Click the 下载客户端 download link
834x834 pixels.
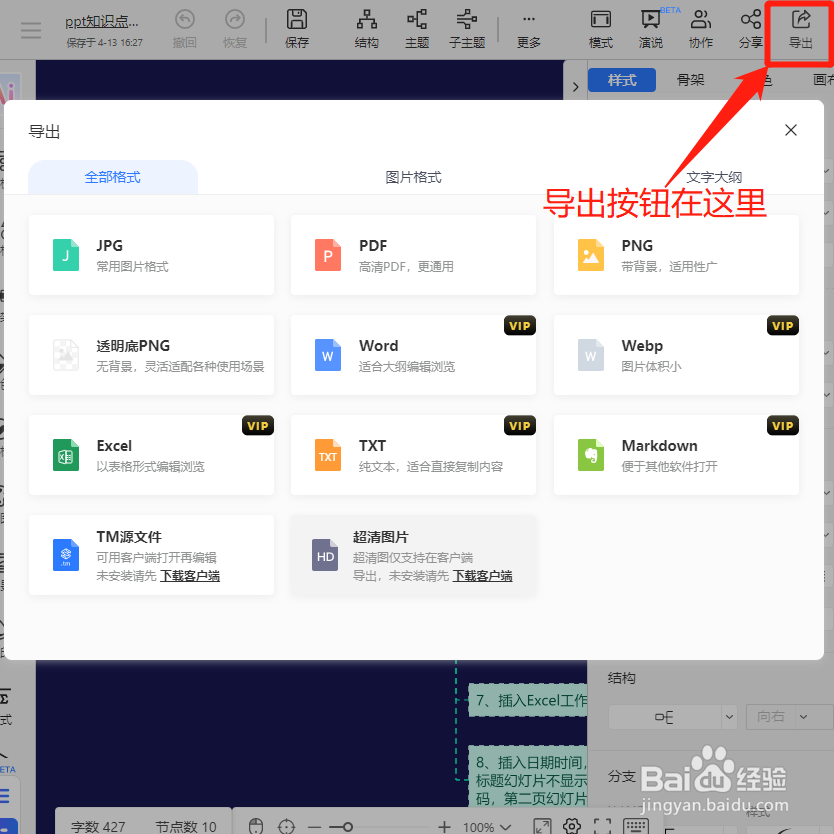pos(189,575)
